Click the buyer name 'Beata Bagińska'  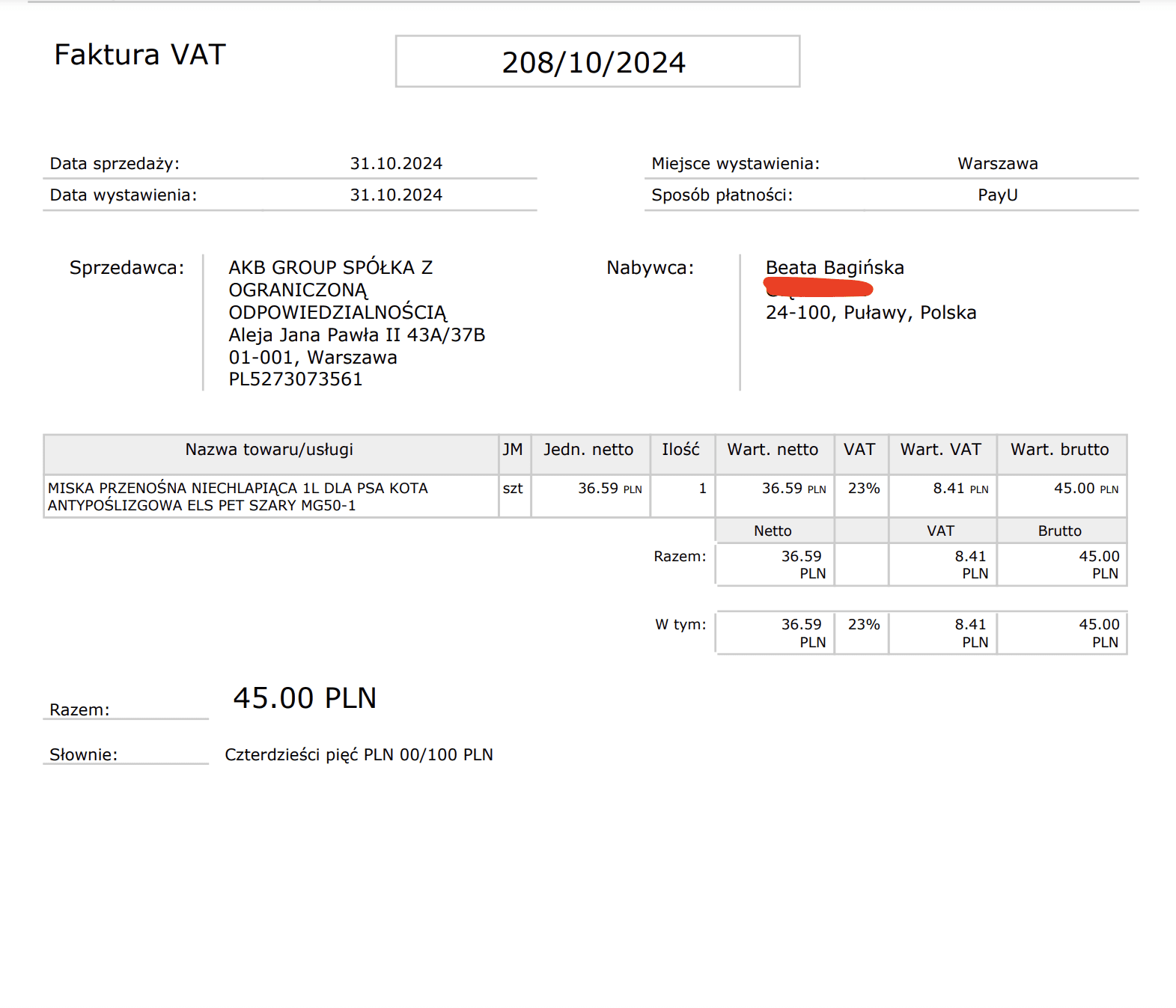point(835,268)
